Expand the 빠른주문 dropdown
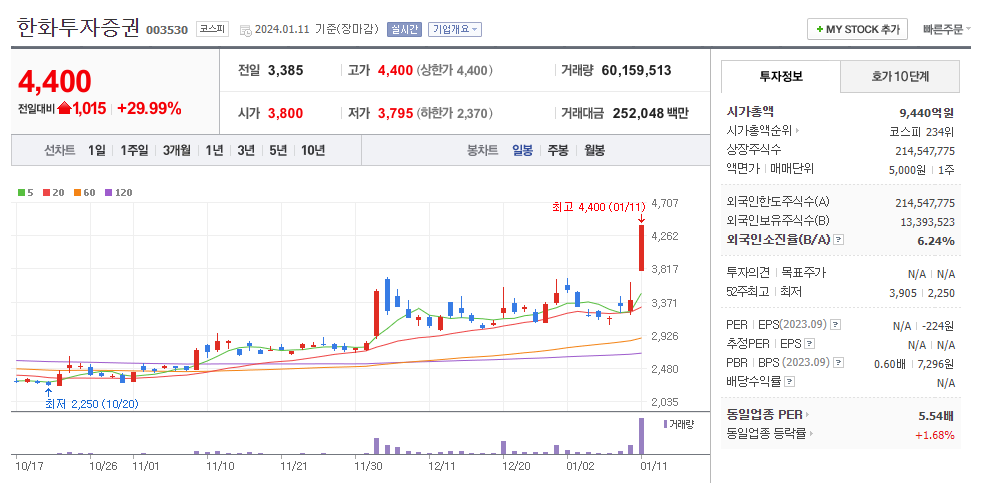The image size is (987, 483). tap(947, 29)
